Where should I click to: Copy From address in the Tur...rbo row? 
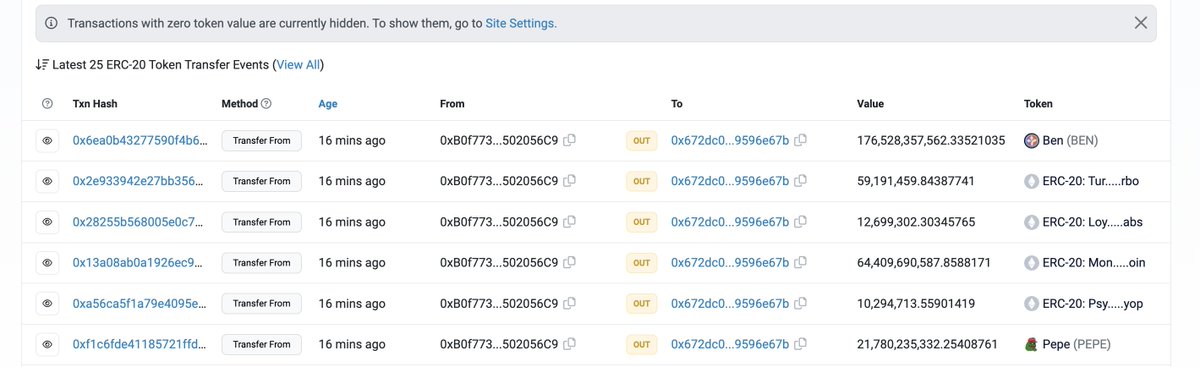click(x=569, y=181)
